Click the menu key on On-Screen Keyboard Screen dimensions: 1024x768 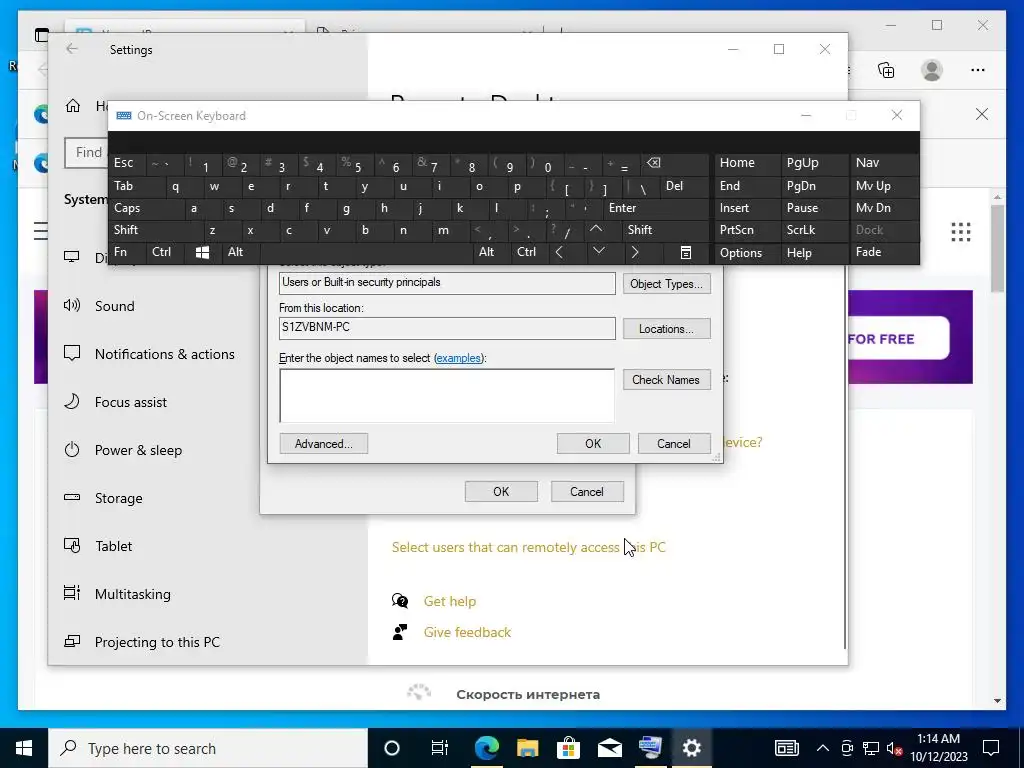(686, 253)
